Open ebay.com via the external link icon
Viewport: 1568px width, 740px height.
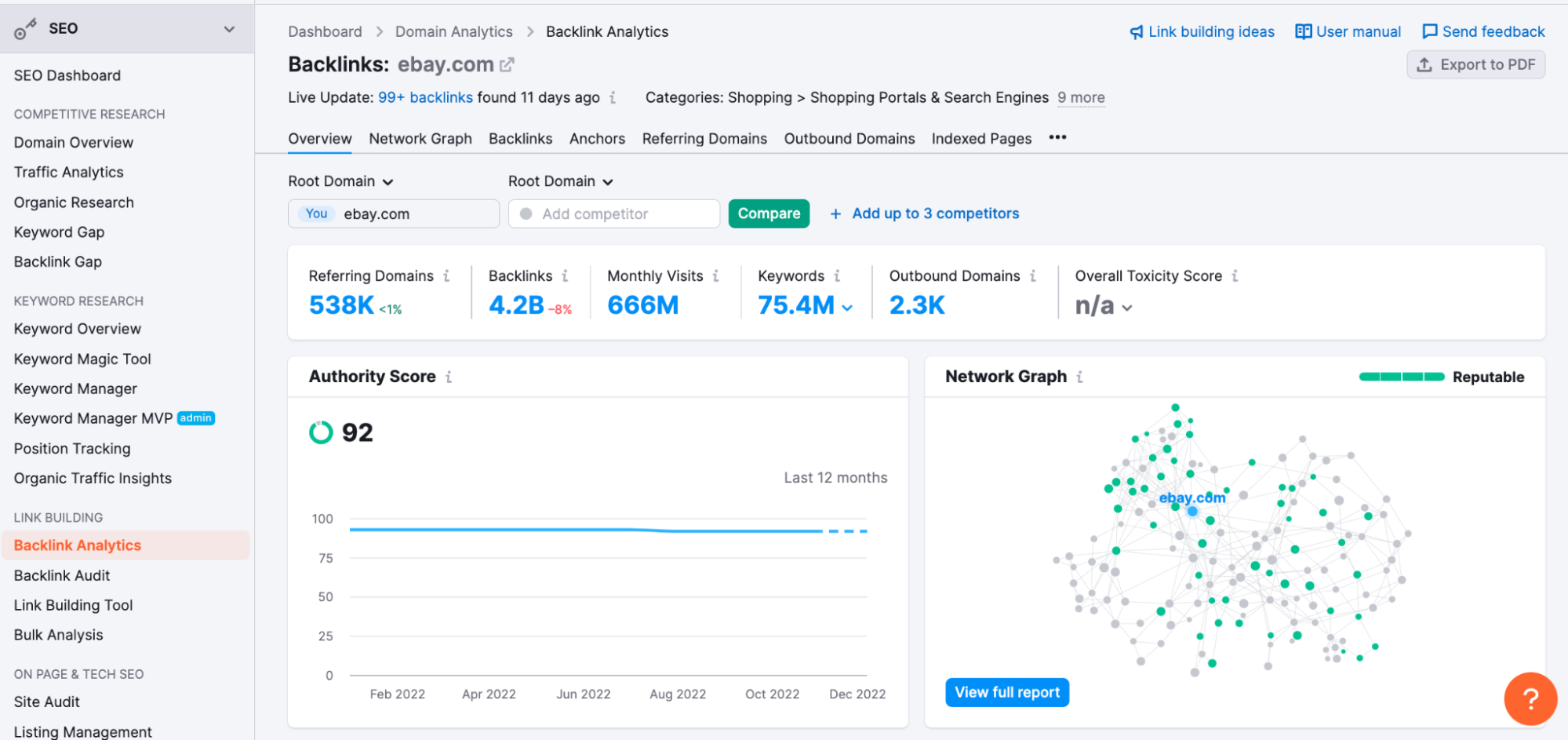click(x=506, y=64)
